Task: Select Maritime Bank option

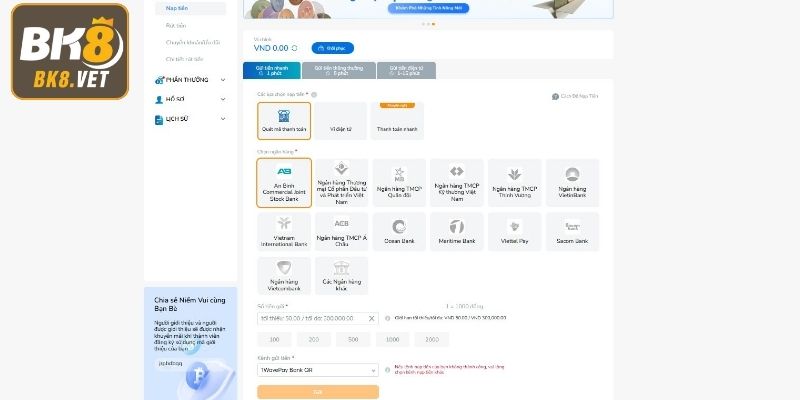Action: tap(457, 232)
